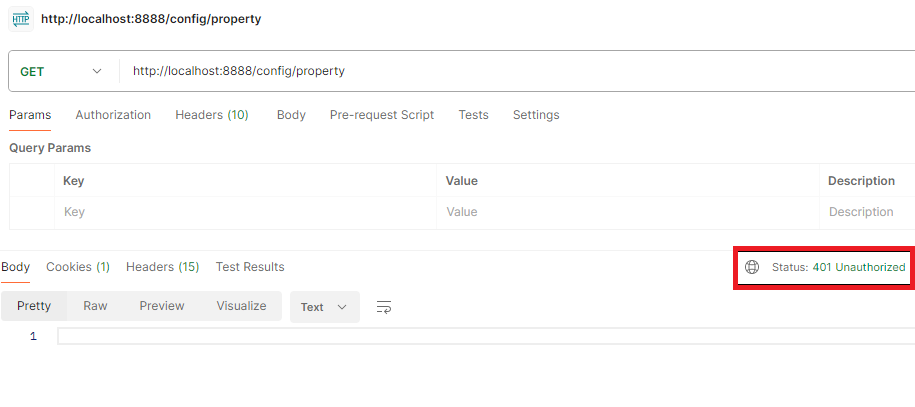Click the Value field in Query Params
Image resolution: width=915 pixels, height=407 pixels.
(x=627, y=212)
